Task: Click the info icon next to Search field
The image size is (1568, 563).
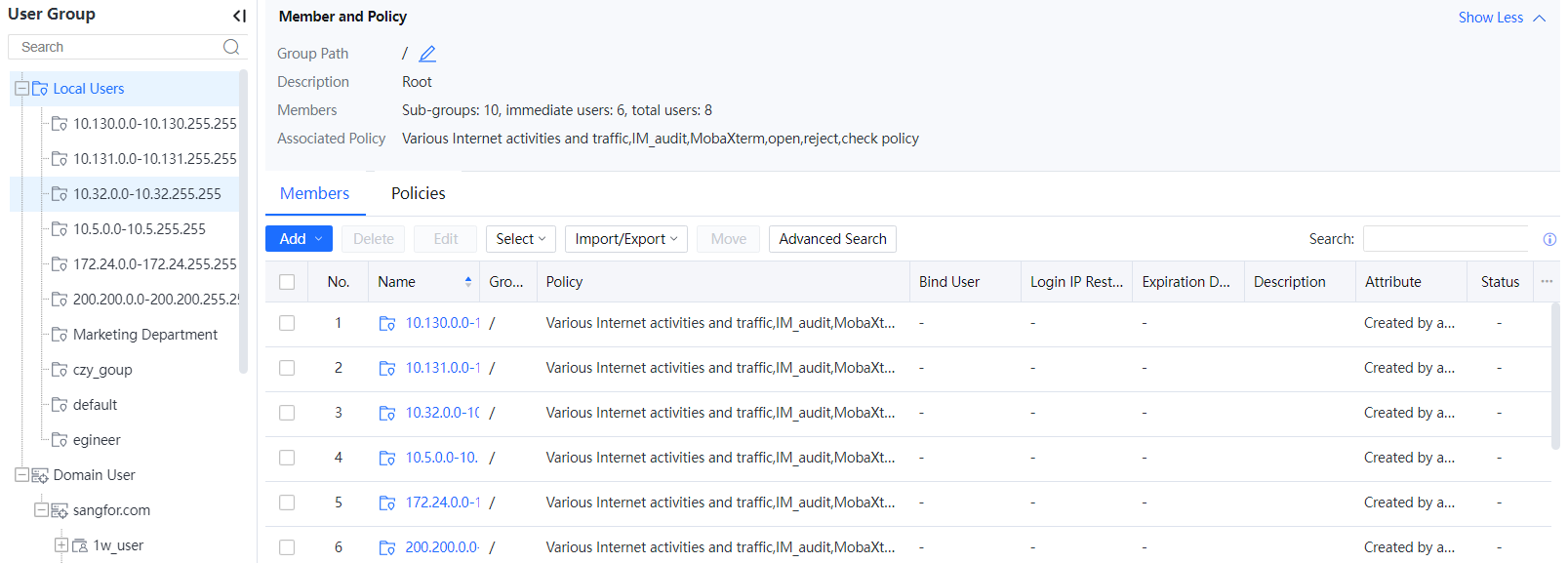Action: point(1549,239)
